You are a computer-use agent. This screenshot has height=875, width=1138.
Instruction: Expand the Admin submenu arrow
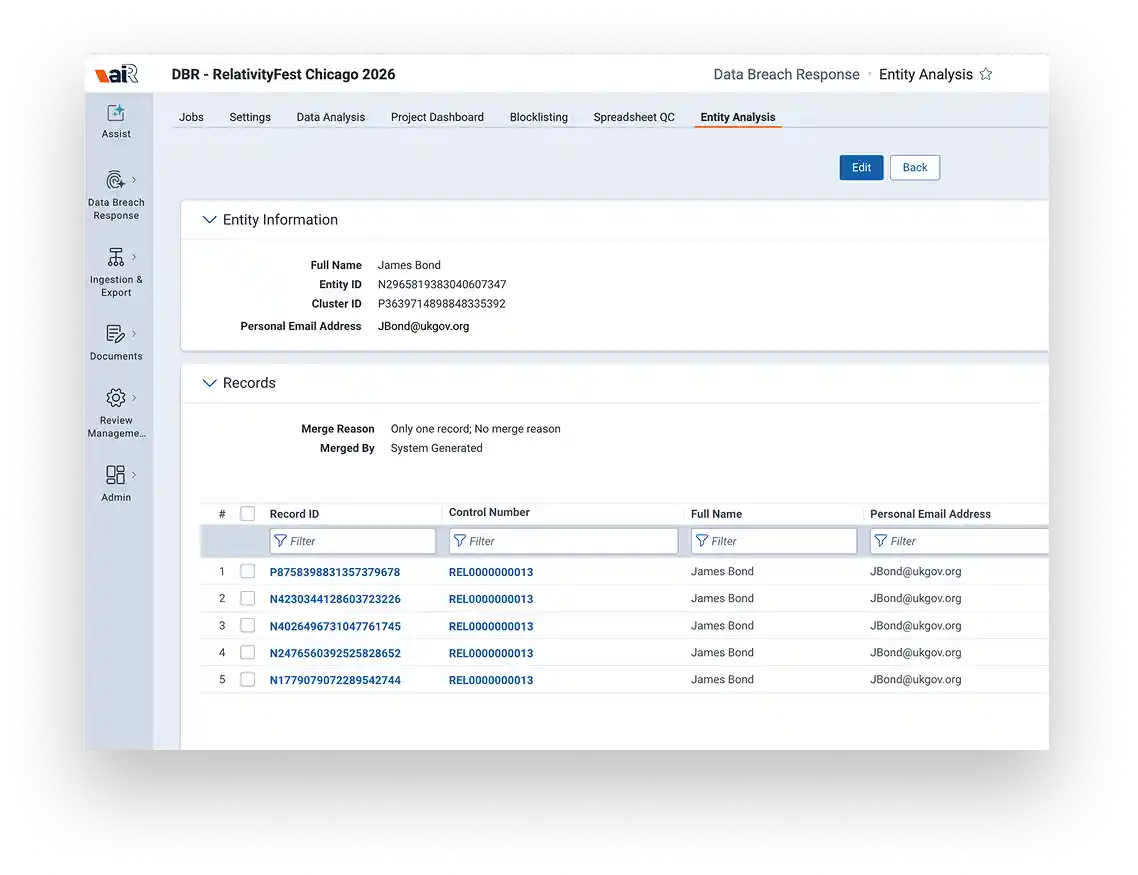click(x=134, y=475)
